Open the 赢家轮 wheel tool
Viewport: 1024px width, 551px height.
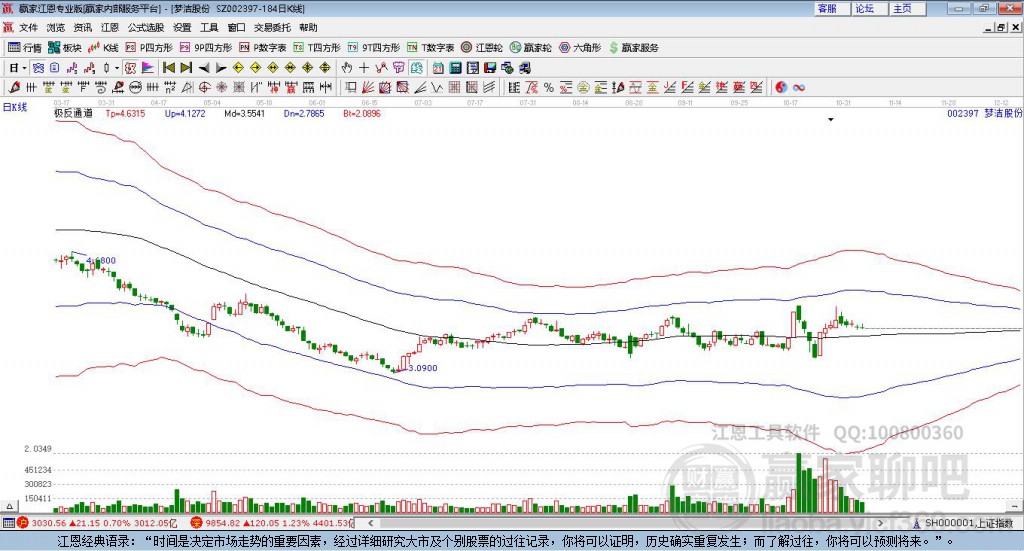[530, 48]
